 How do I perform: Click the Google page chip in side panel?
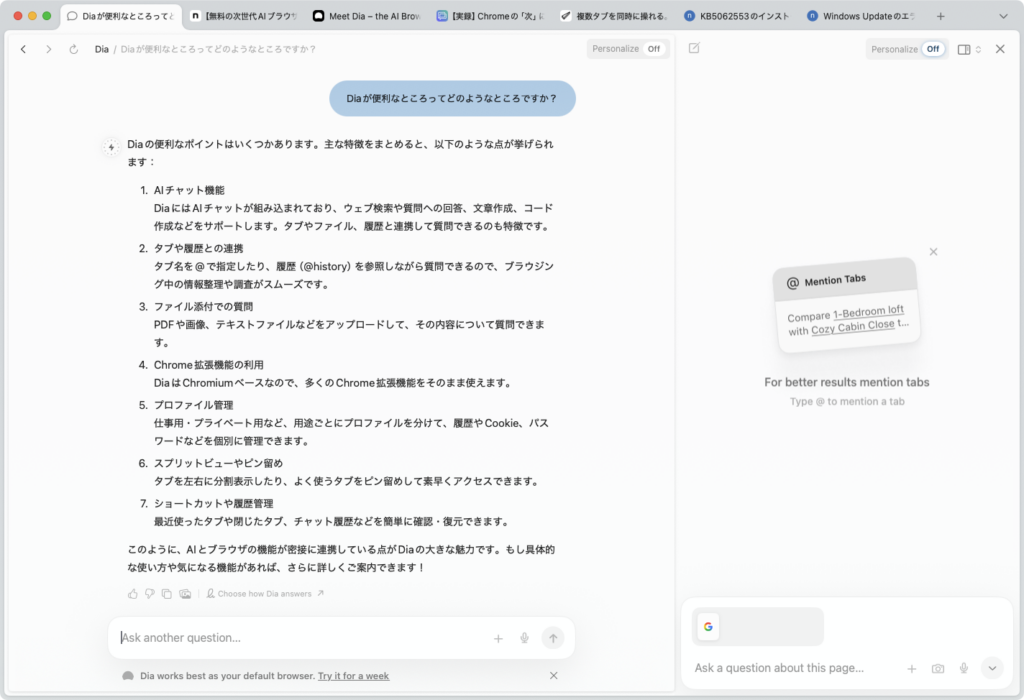pos(758,627)
